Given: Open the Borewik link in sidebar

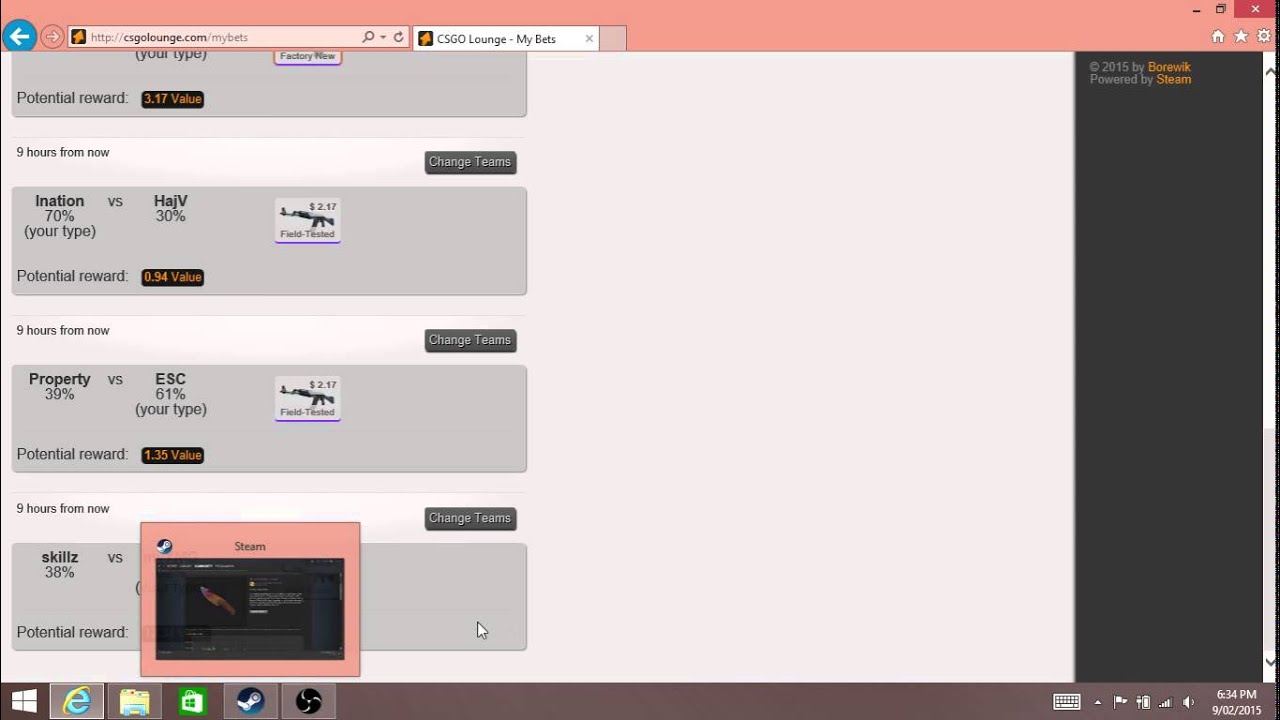Looking at the screenshot, I should (1169, 67).
